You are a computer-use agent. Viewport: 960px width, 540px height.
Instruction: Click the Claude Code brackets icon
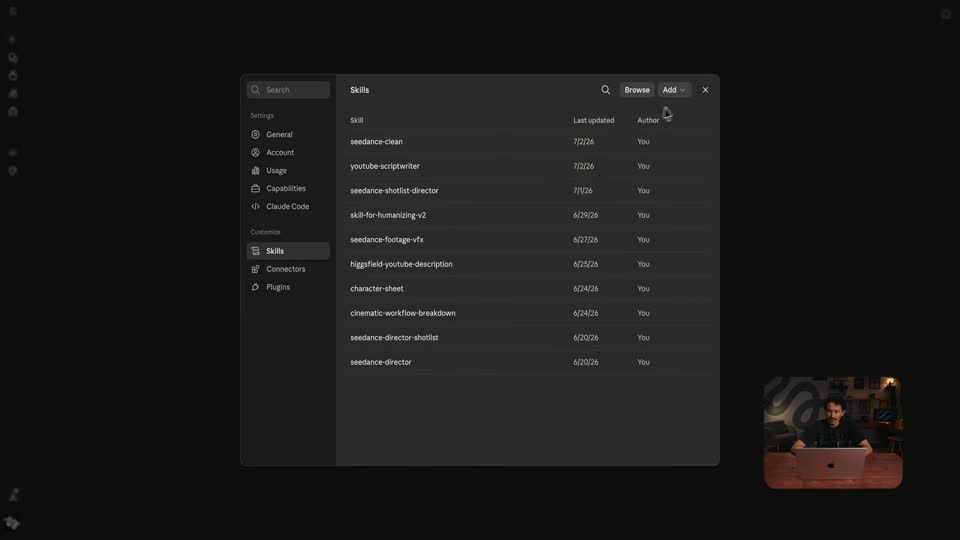tap(255, 206)
